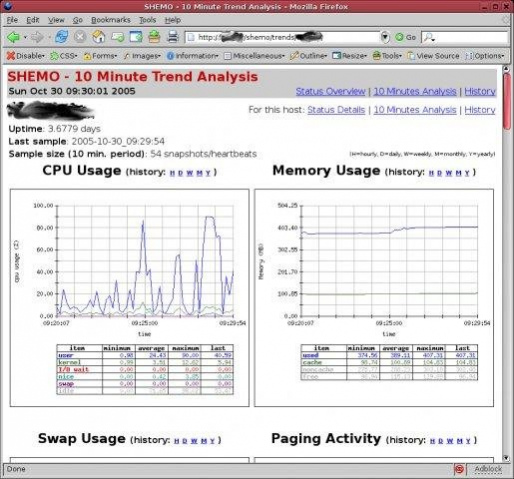514x479 pixels.
Task: Open the Outline developer toolbar menu
Action: (x=308, y=56)
